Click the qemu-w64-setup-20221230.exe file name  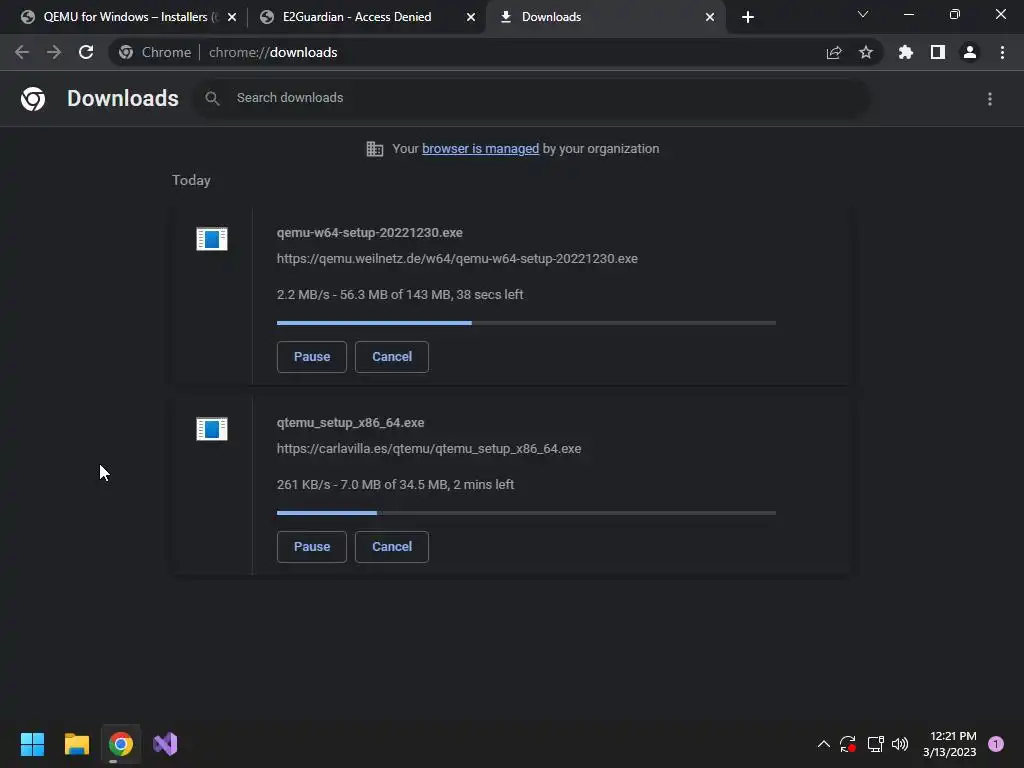[370, 232]
